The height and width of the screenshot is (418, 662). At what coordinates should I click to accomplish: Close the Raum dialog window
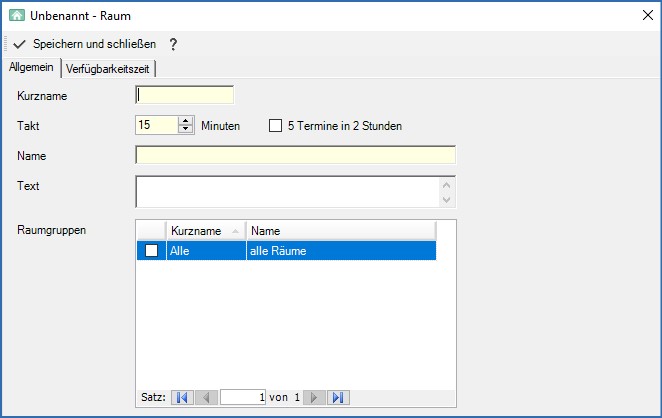coord(645,16)
